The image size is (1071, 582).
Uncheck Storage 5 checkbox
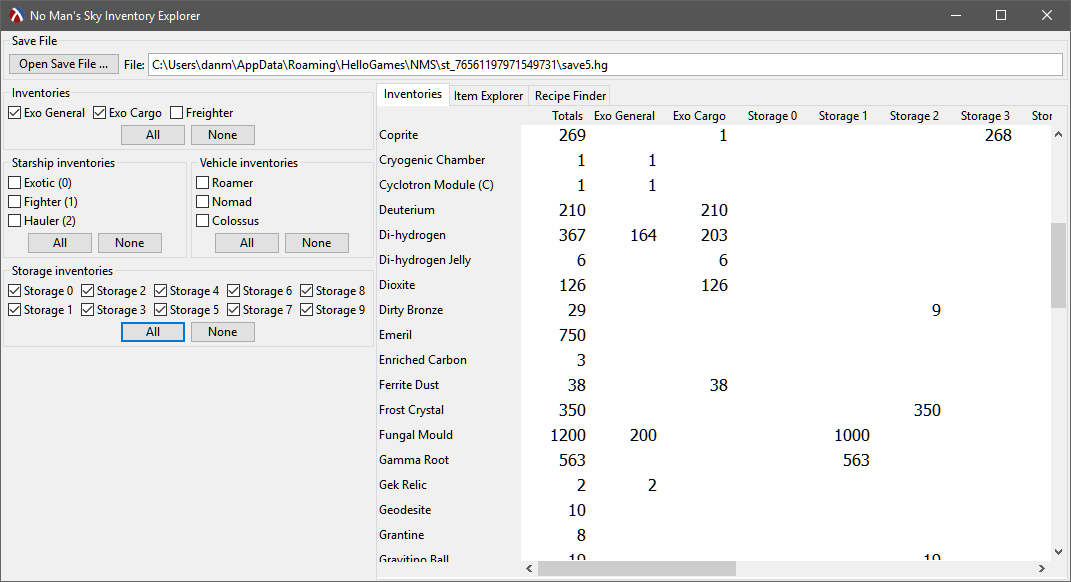(x=161, y=310)
